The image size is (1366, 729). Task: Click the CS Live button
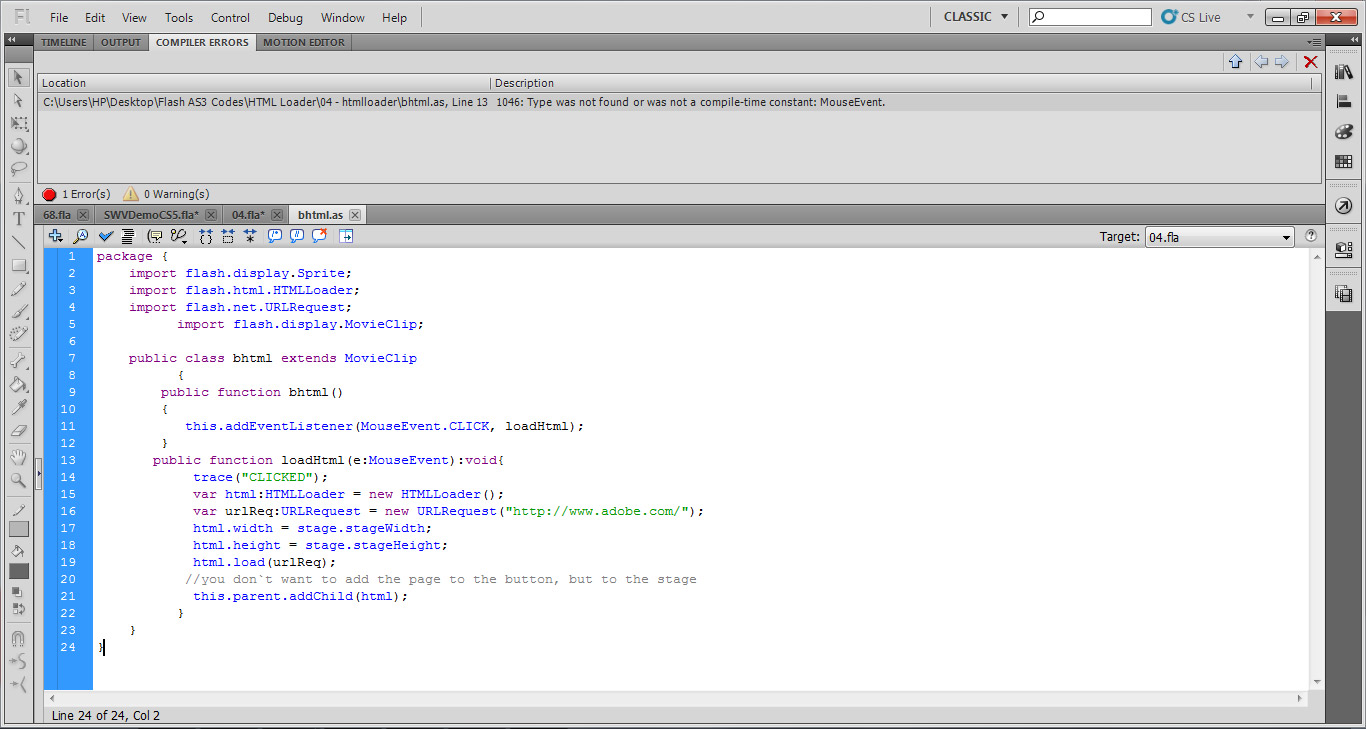[x=1191, y=17]
